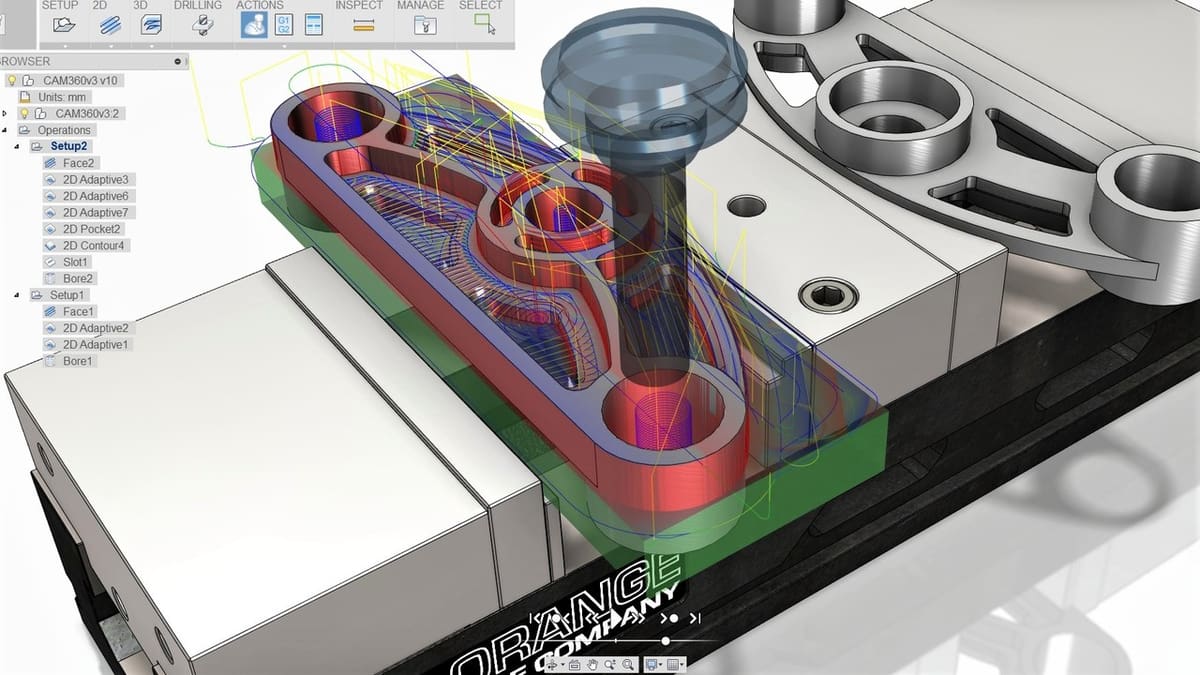The image size is (1200, 675).
Task: Click the Inspect measure icon
Action: (364, 25)
